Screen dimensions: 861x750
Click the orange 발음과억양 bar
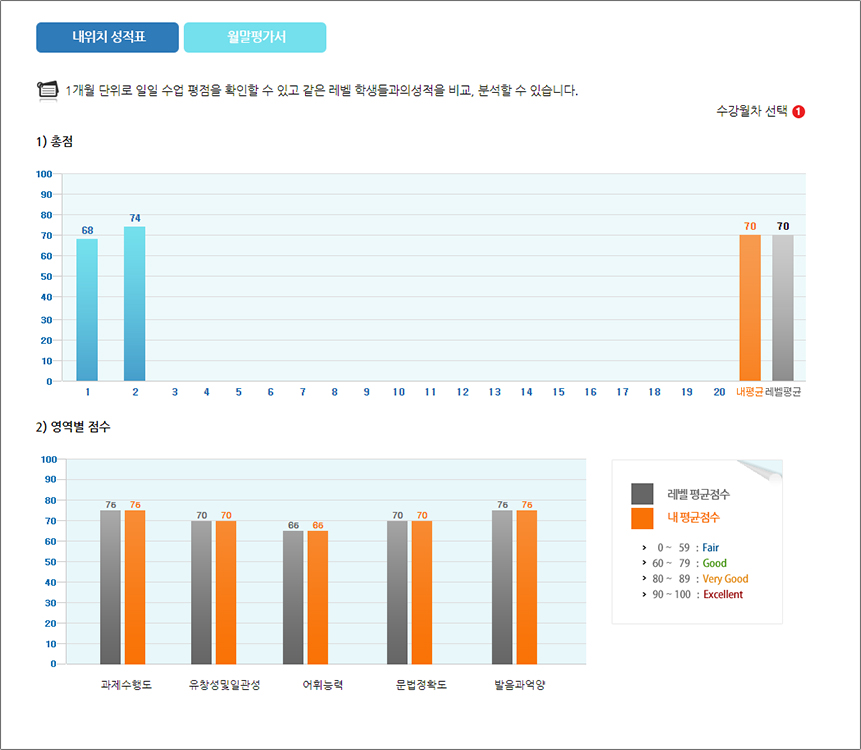pyautogui.click(x=527, y=587)
